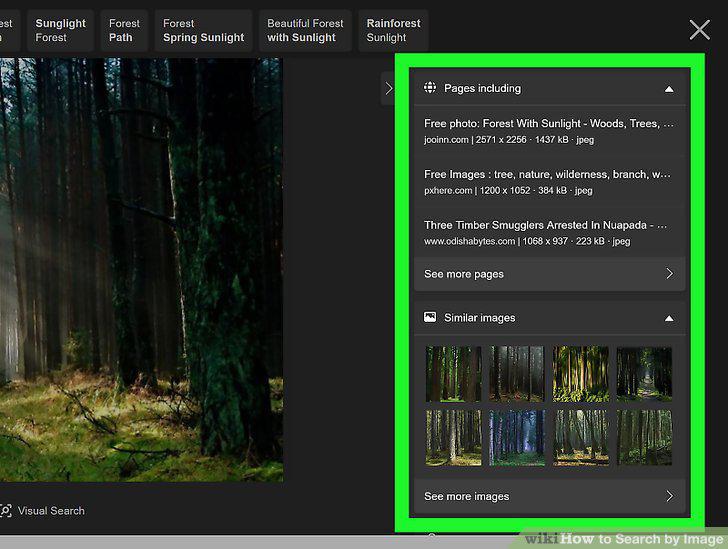Click the globe icon next to Pages including
The width and height of the screenshot is (728, 549).
(430, 87)
